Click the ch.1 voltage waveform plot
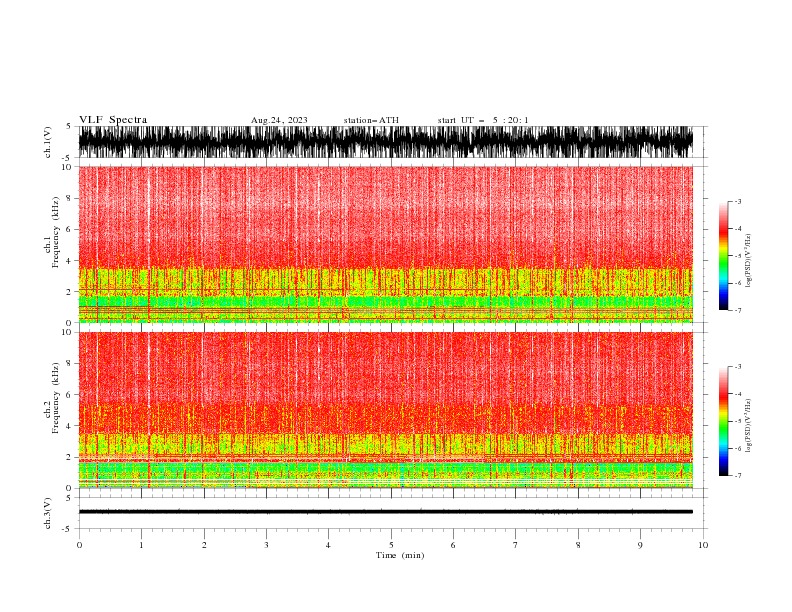Image resolution: width=792 pixels, height=612 pixels. 385,142
